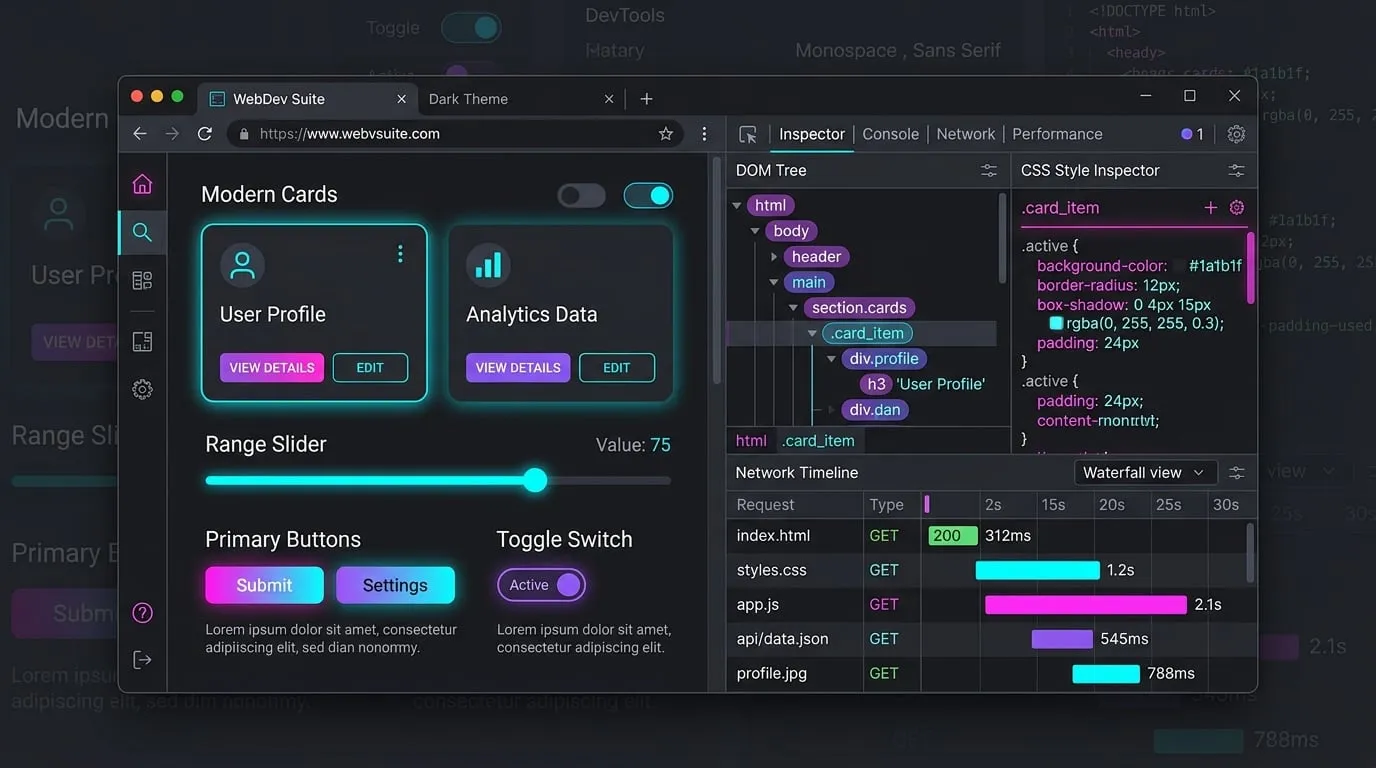View site info via the padlock icon
This screenshot has width=1376, height=768.
243,134
